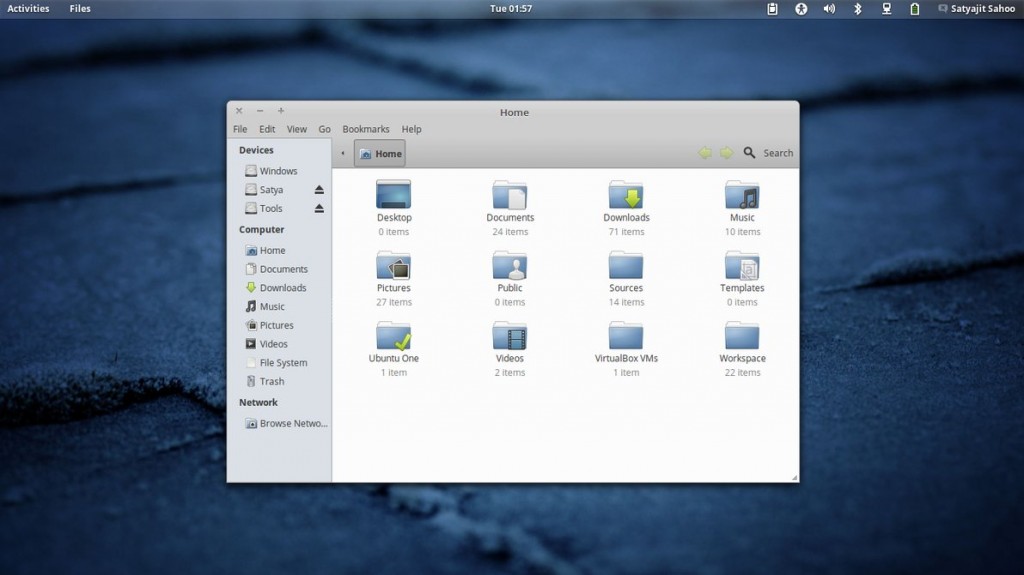Click the "10 items" label under Music
This screenshot has width=1024, height=575.
tap(743, 232)
